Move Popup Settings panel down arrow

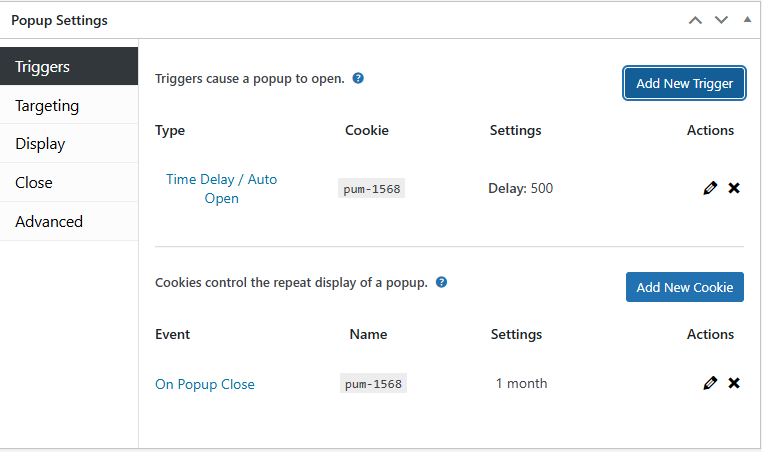point(721,20)
